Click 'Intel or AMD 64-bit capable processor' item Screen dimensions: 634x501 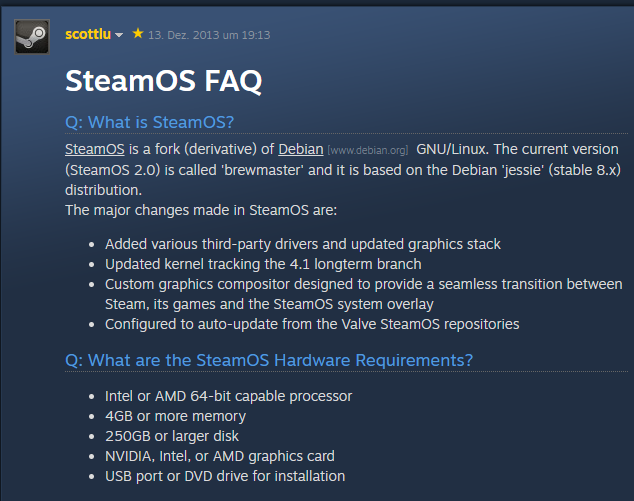click(228, 396)
